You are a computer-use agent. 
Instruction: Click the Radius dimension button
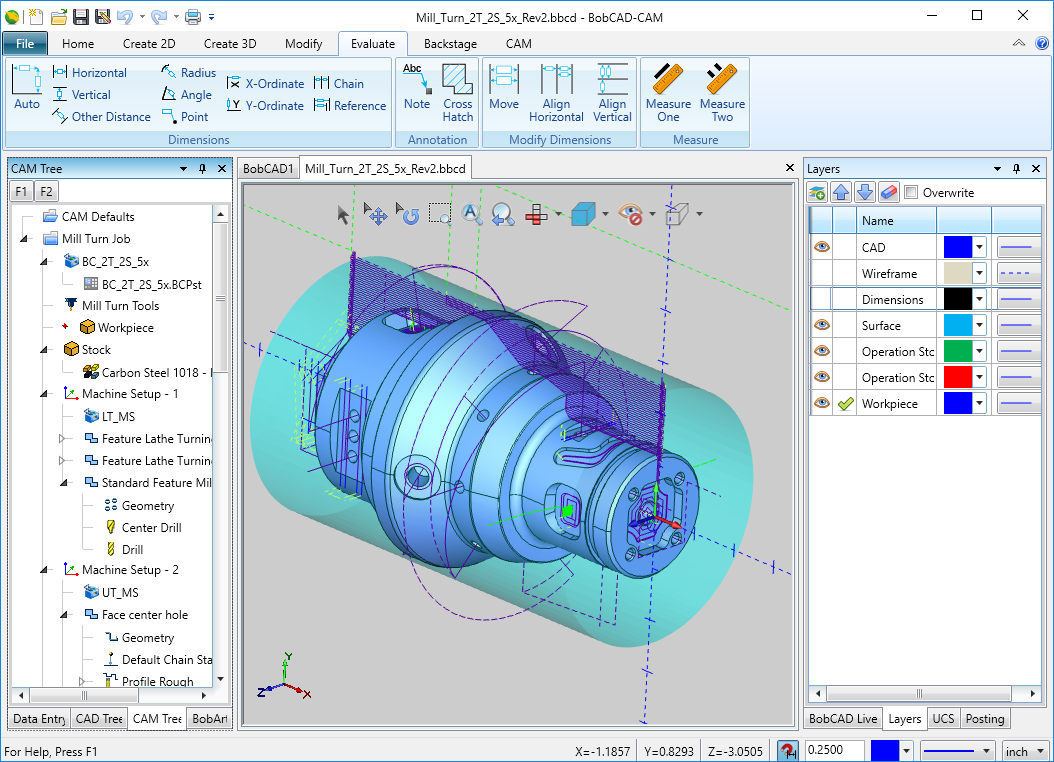[x=188, y=73]
